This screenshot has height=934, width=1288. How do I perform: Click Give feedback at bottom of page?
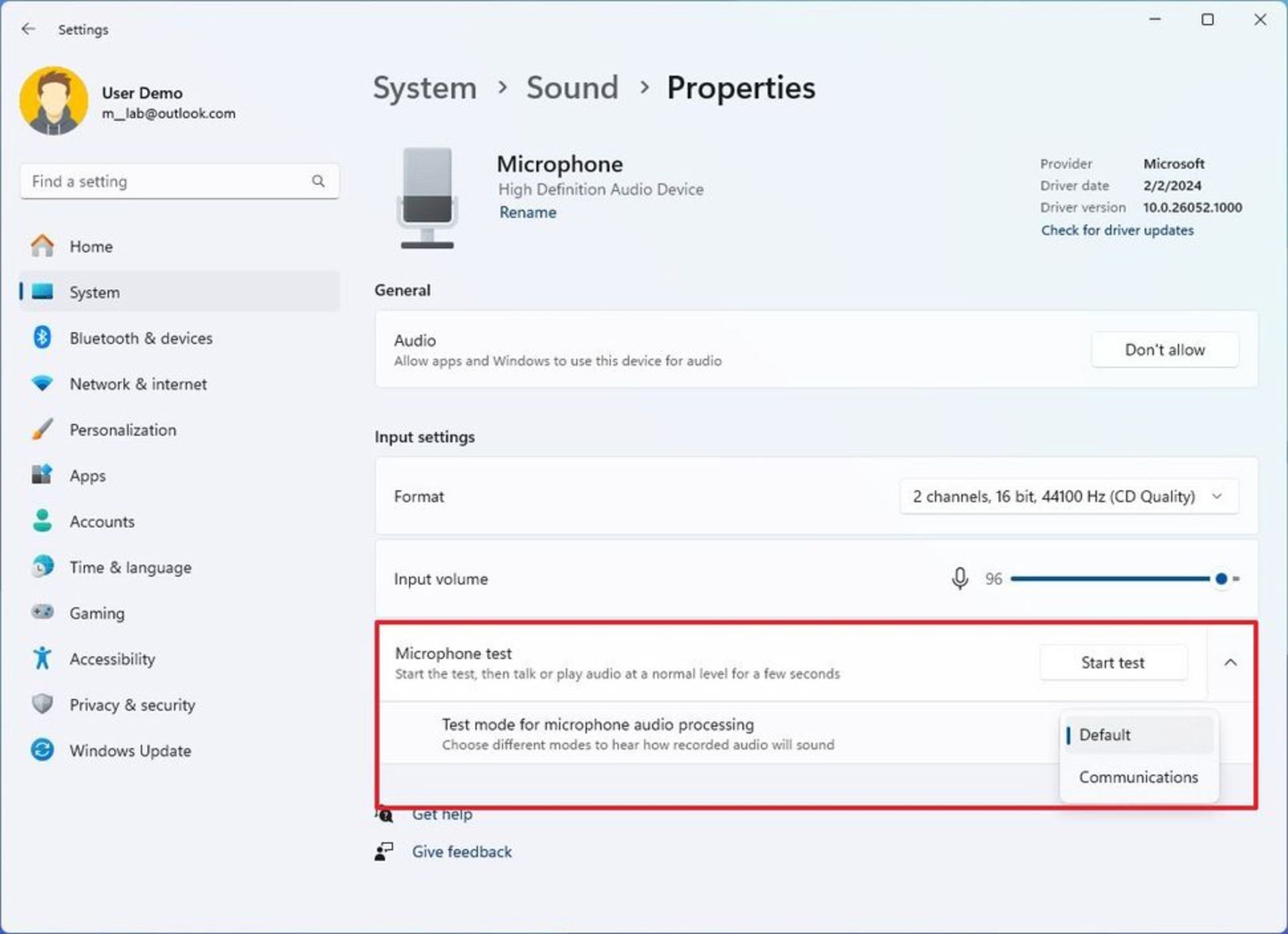pos(463,851)
